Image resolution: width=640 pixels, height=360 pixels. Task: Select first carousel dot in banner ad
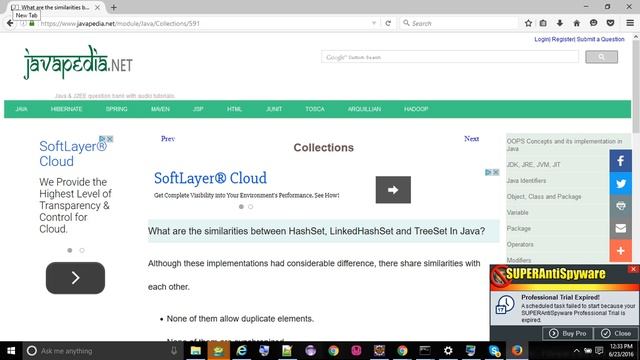(241, 207)
